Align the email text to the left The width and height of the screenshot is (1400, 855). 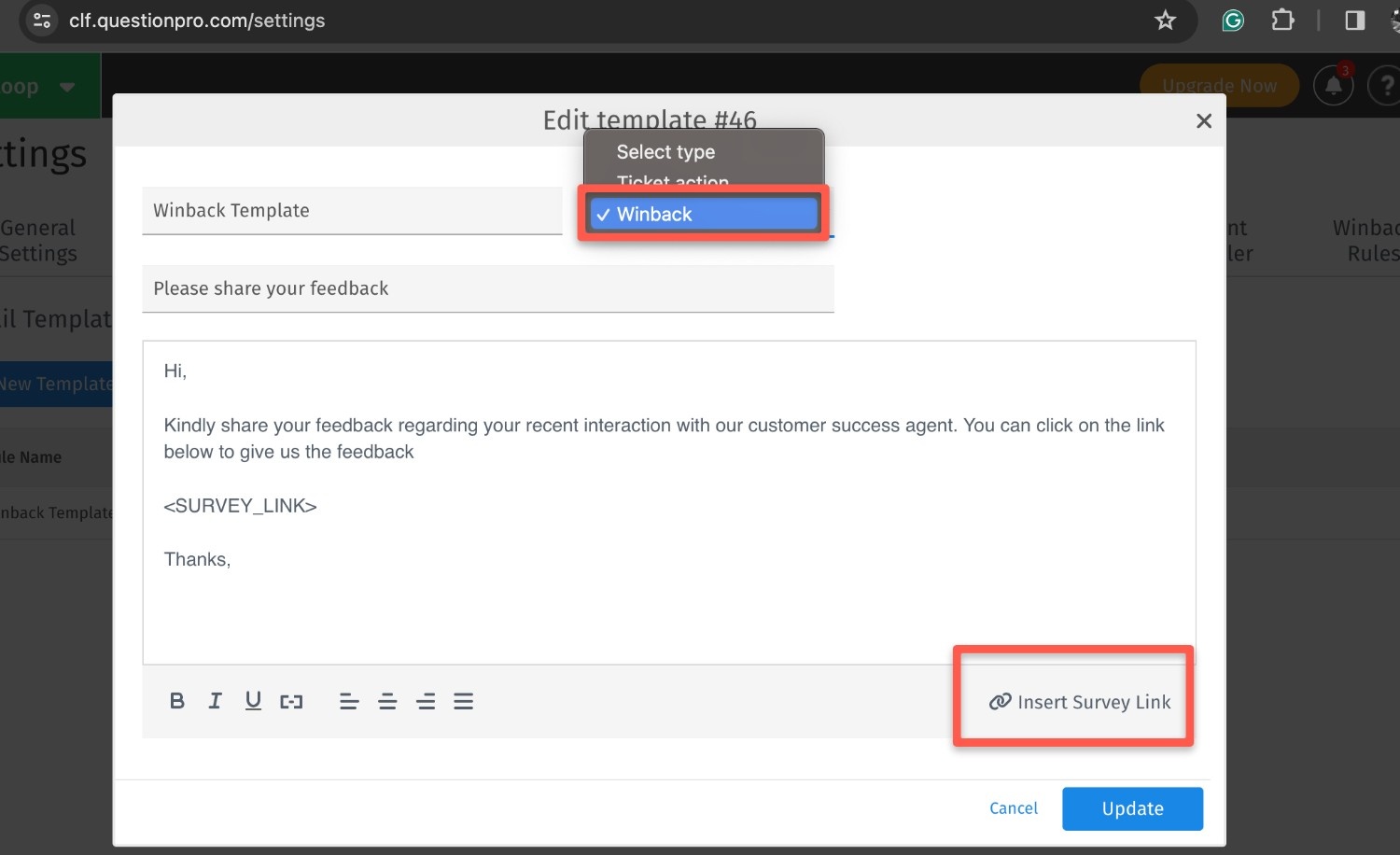pyautogui.click(x=349, y=701)
